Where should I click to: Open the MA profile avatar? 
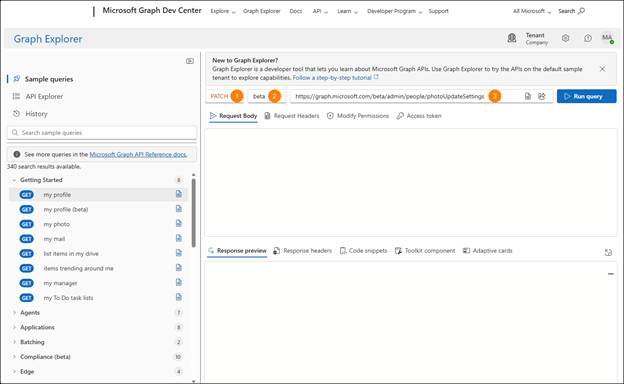[607, 38]
